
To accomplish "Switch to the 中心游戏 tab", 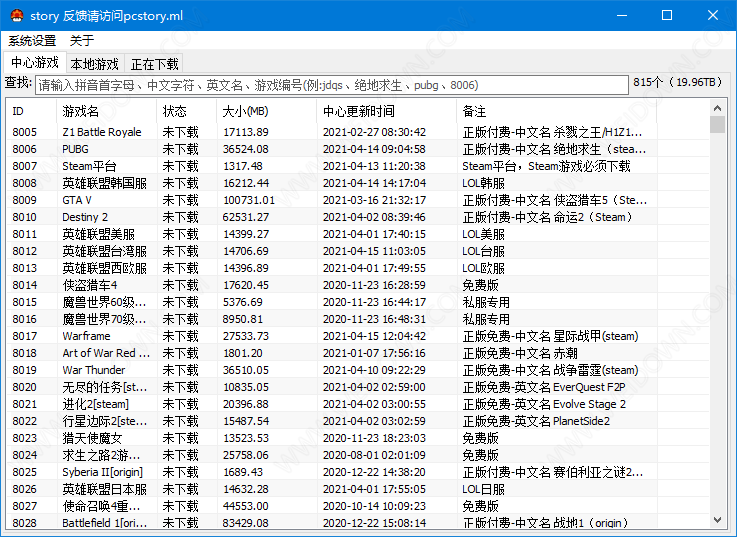I will tap(35, 63).
